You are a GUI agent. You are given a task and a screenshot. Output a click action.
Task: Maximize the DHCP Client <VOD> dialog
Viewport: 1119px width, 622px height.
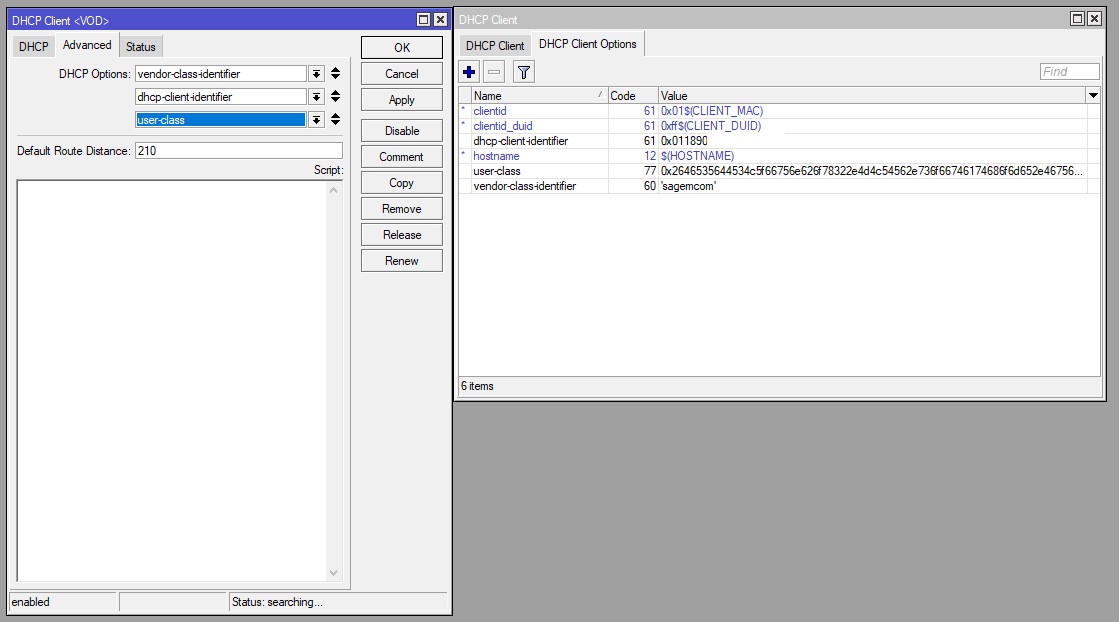point(423,20)
